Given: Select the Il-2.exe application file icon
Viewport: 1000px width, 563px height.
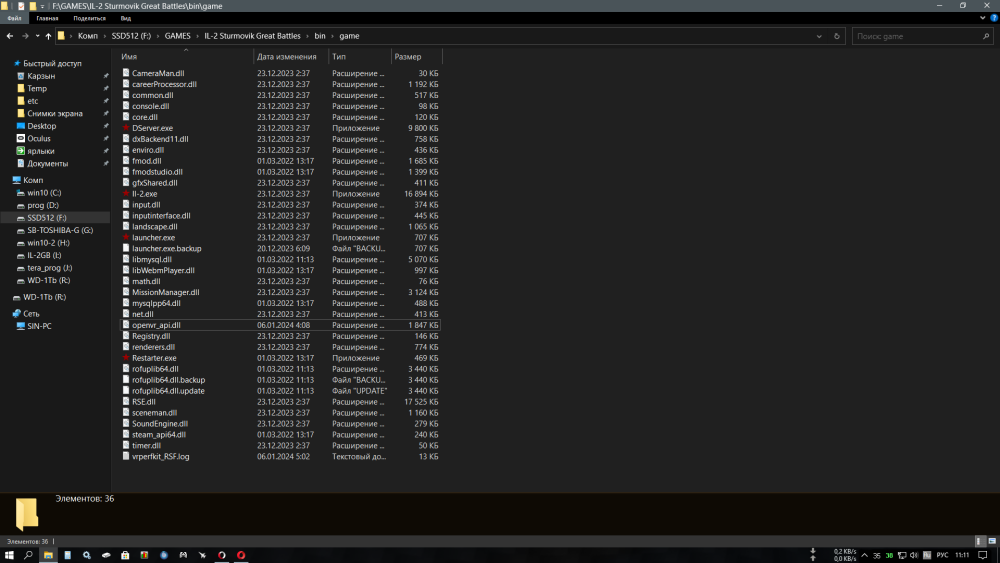Looking at the screenshot, I should (126, 193).
